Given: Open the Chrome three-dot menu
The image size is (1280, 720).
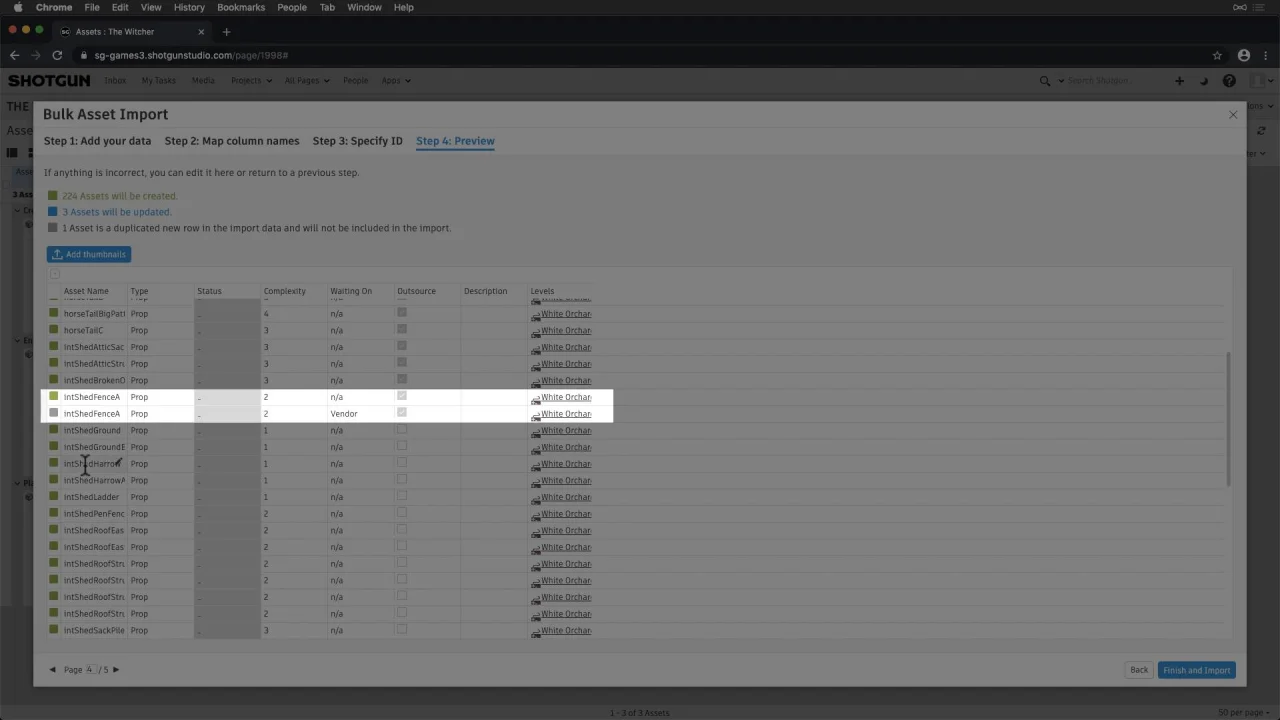Looking at the screenshot, I should (1265, 55).
